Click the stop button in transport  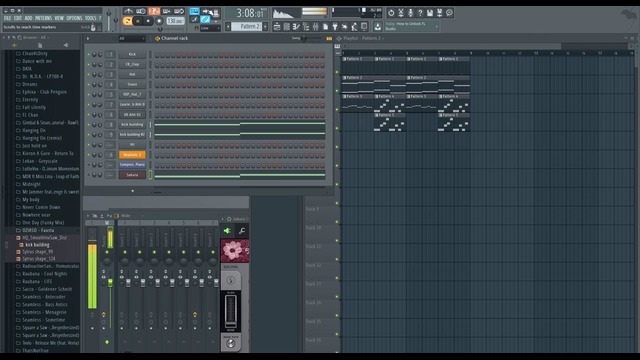(x=149, y=21)
